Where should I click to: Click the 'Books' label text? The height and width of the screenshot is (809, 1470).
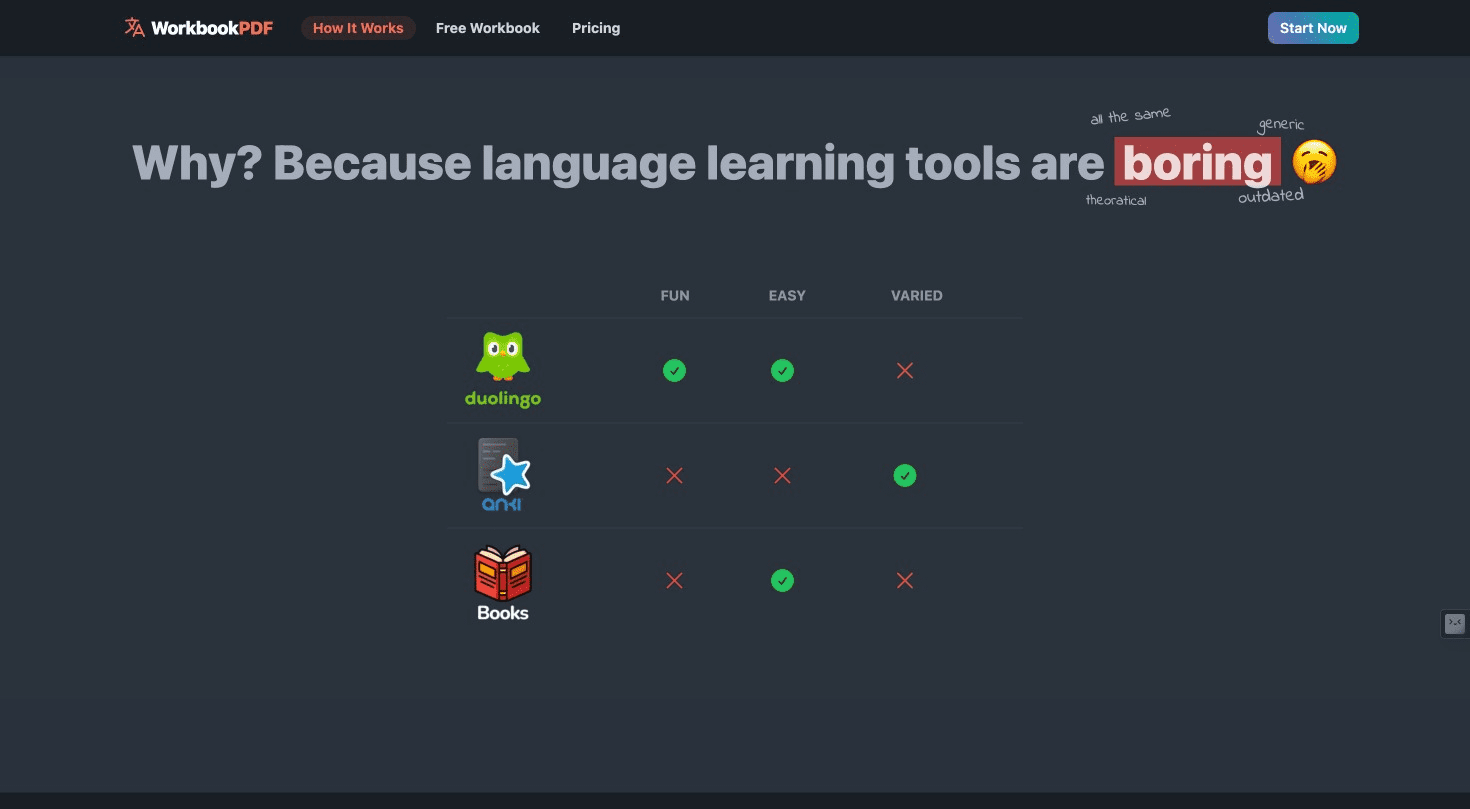click(503, 613)
